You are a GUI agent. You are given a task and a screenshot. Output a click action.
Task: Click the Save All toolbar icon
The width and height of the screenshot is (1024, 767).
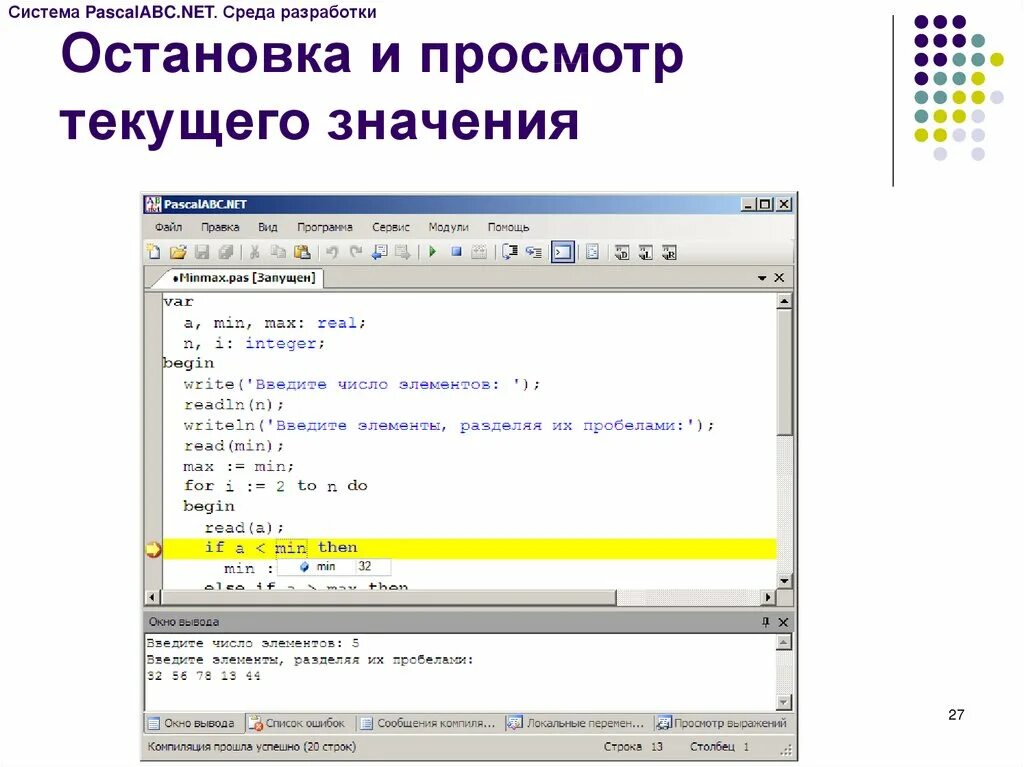pos(225,252)
